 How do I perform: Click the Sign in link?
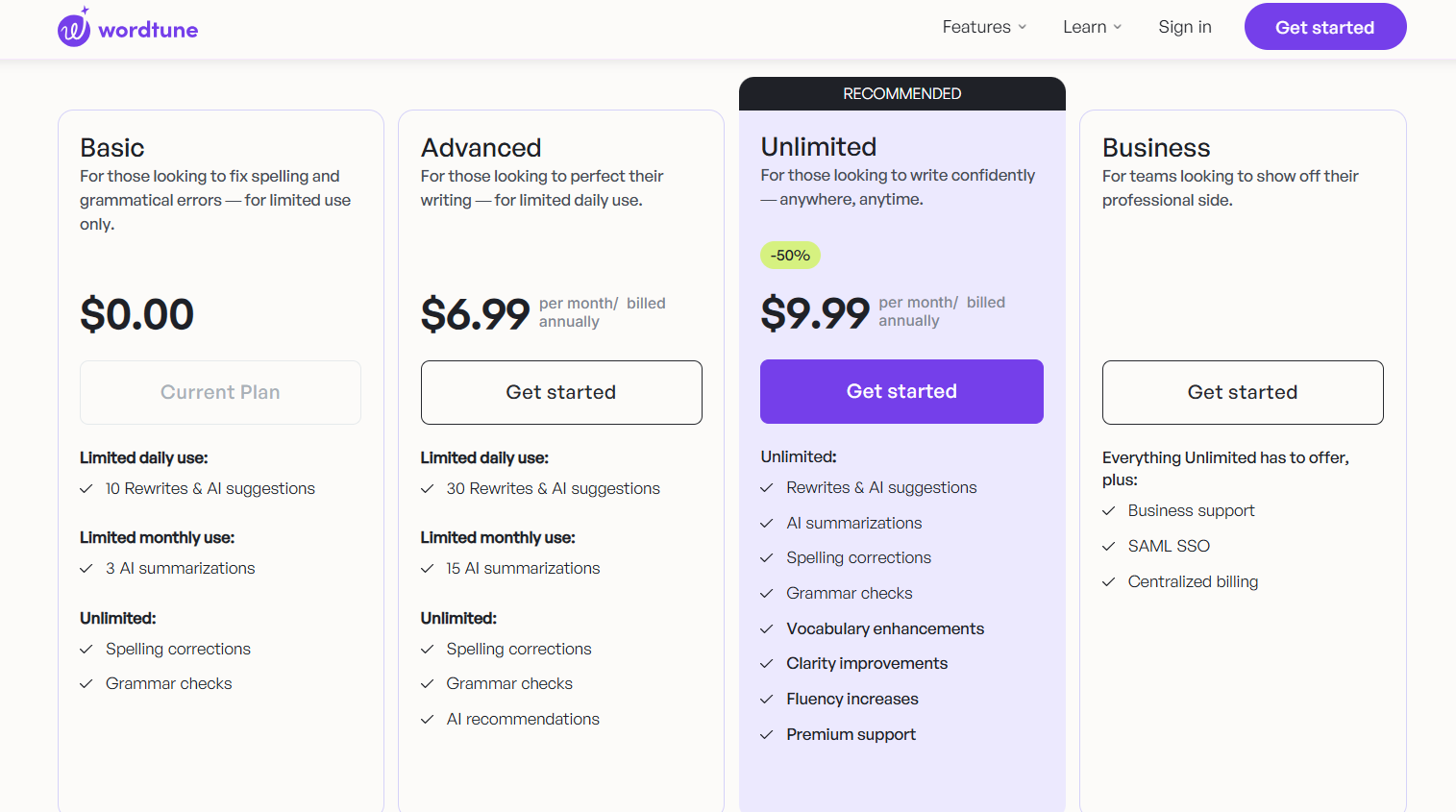point(1184,27)
